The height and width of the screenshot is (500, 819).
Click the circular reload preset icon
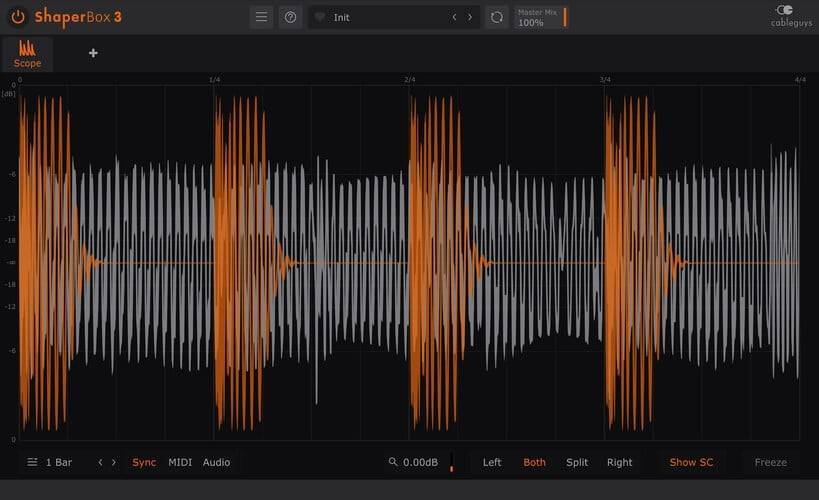[497, 17]
